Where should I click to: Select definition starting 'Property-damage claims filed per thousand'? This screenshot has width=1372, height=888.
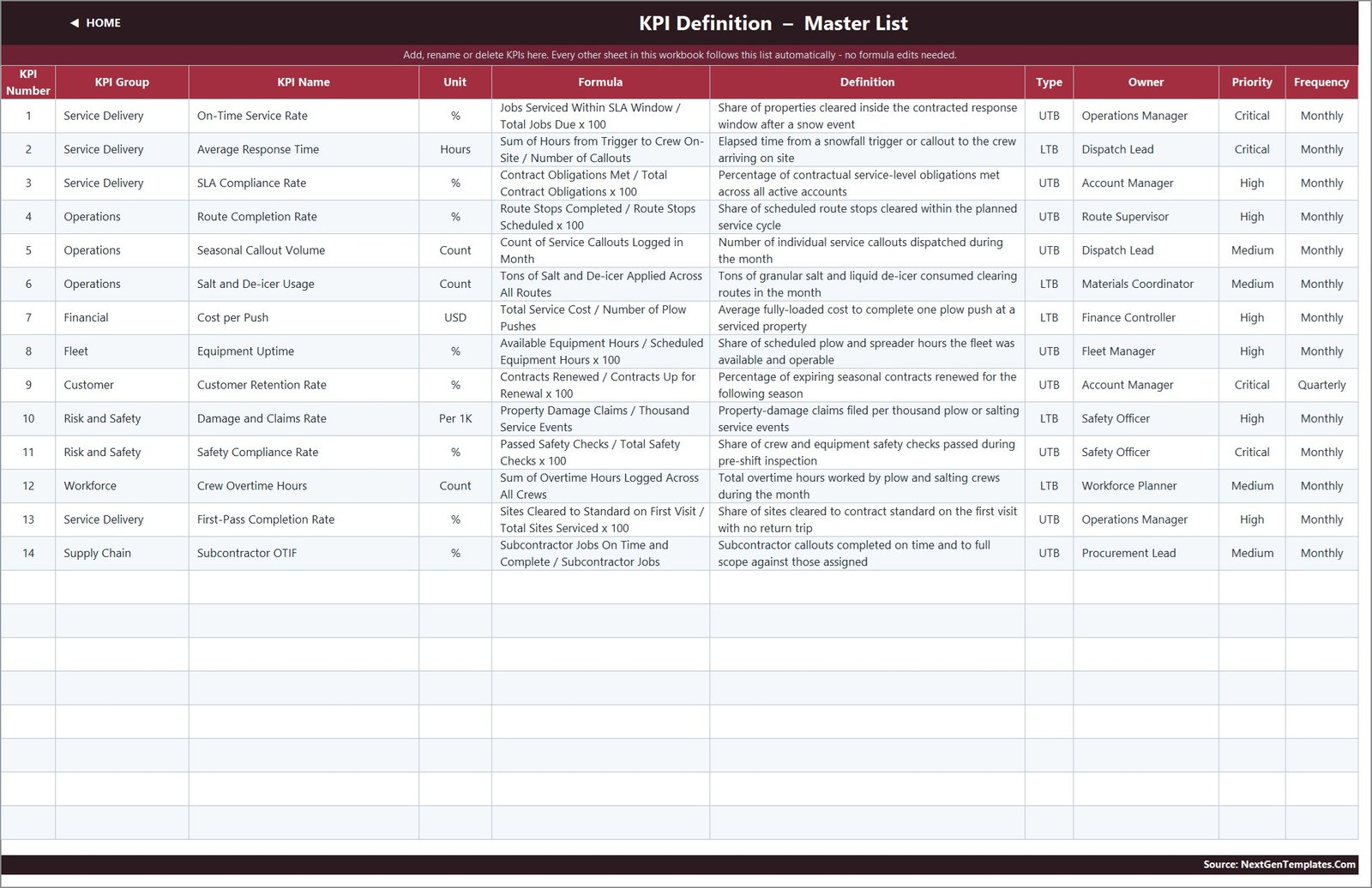867,418
